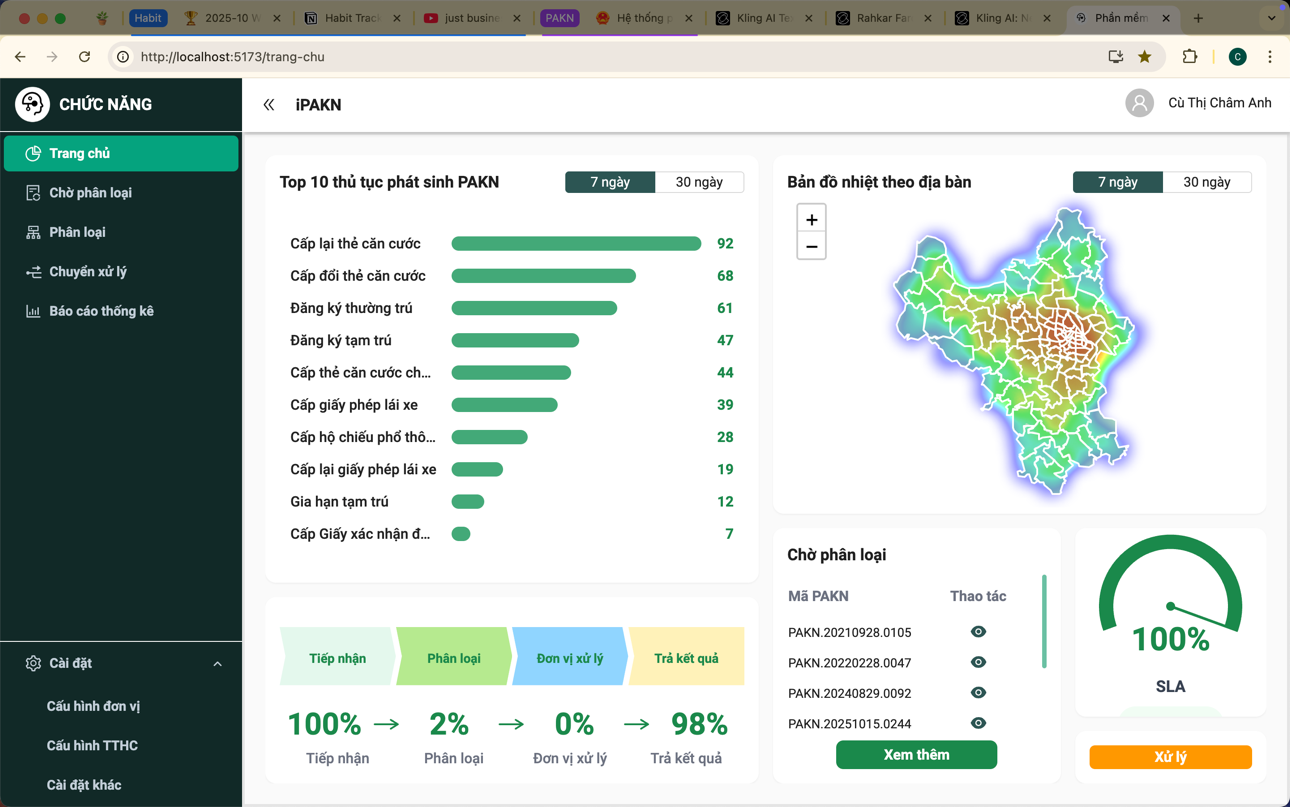1290x807 pixels.
Task: View details of PAKN.20210928.0105 with eye icon
Action: click(977, 631)
